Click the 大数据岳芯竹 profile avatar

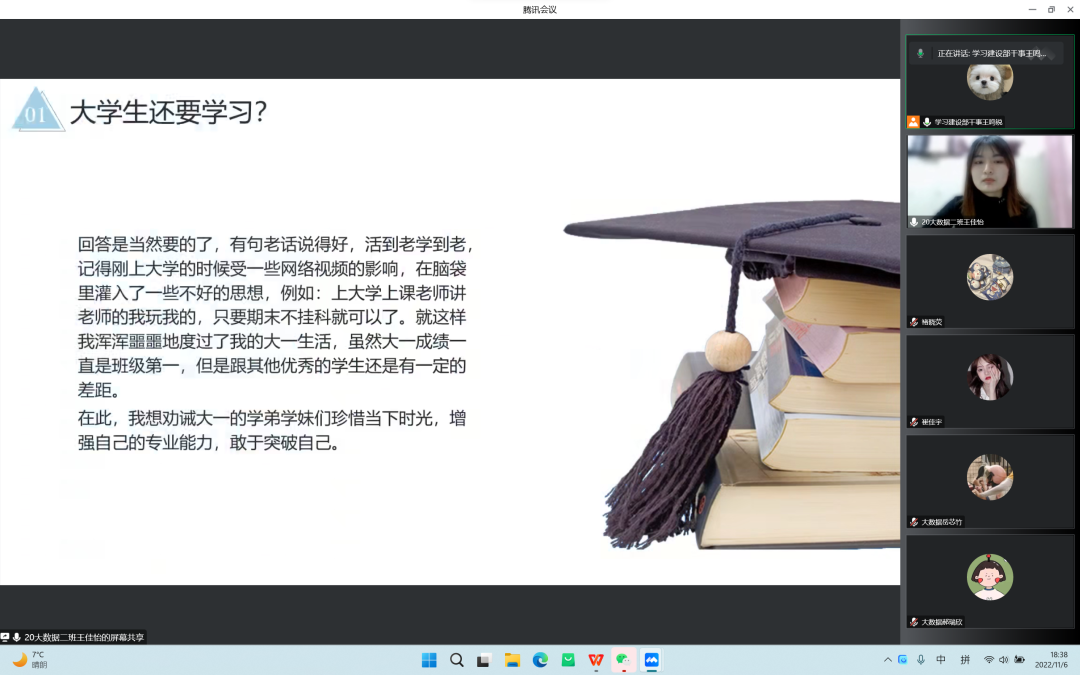[x=990, y=477]
